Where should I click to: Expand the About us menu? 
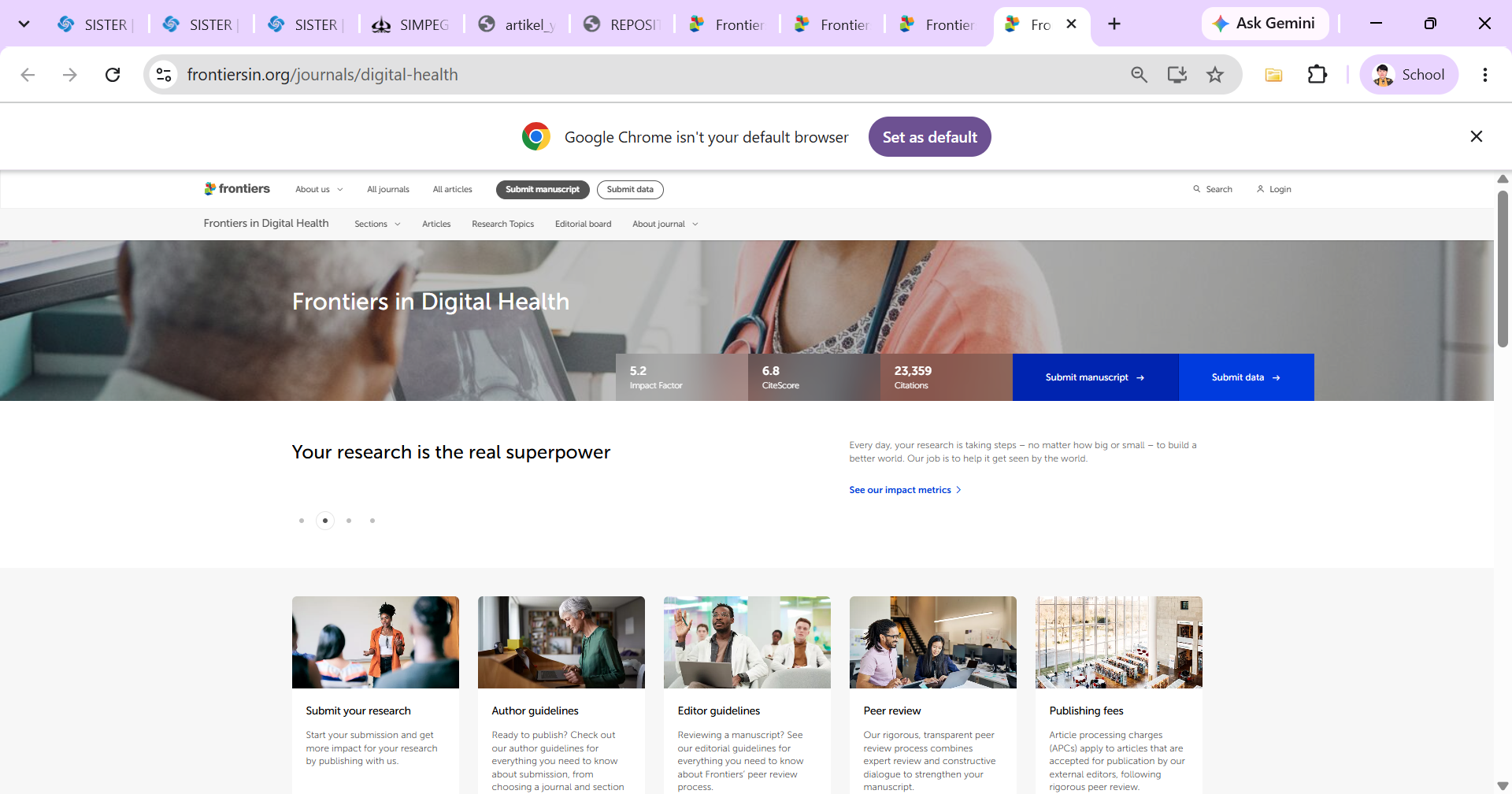(x=319, y=189)
